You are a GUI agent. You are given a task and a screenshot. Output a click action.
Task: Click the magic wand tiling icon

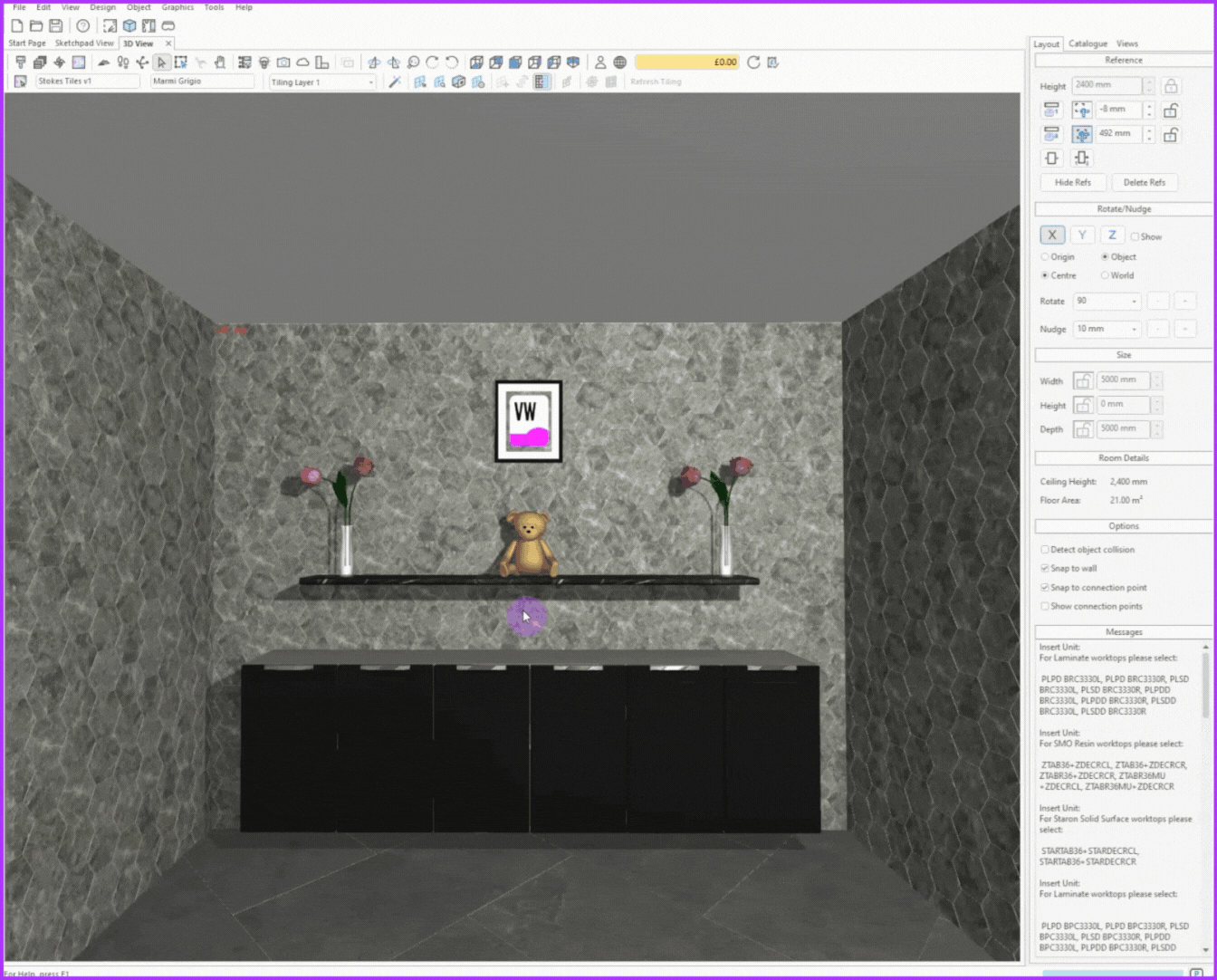395,82
